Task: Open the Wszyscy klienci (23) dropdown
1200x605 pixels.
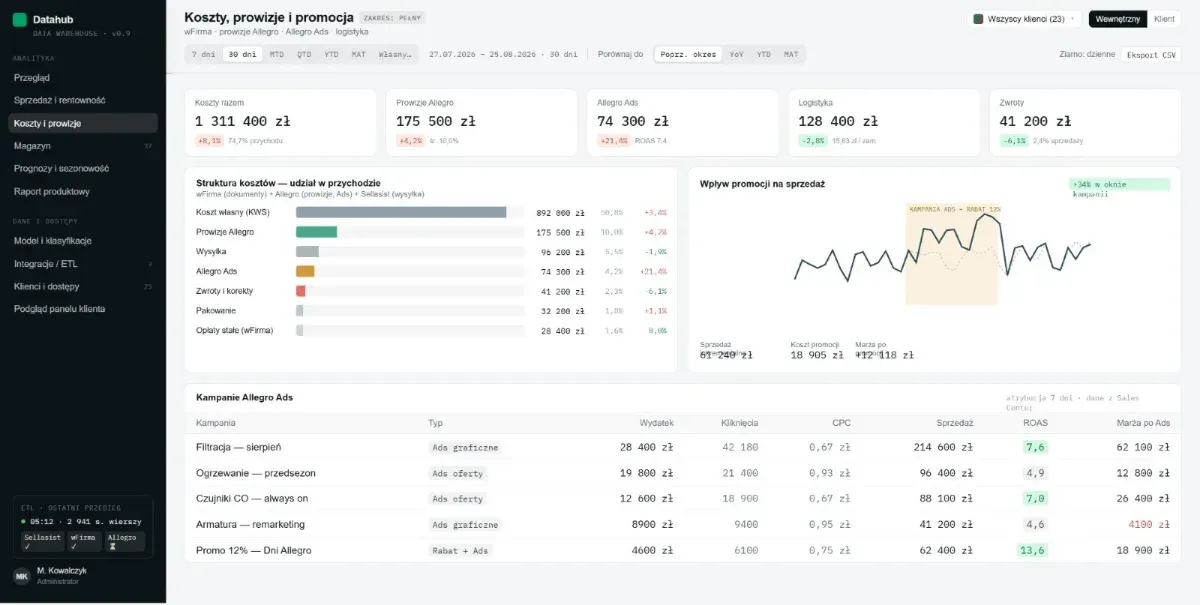Action: 1025,18
